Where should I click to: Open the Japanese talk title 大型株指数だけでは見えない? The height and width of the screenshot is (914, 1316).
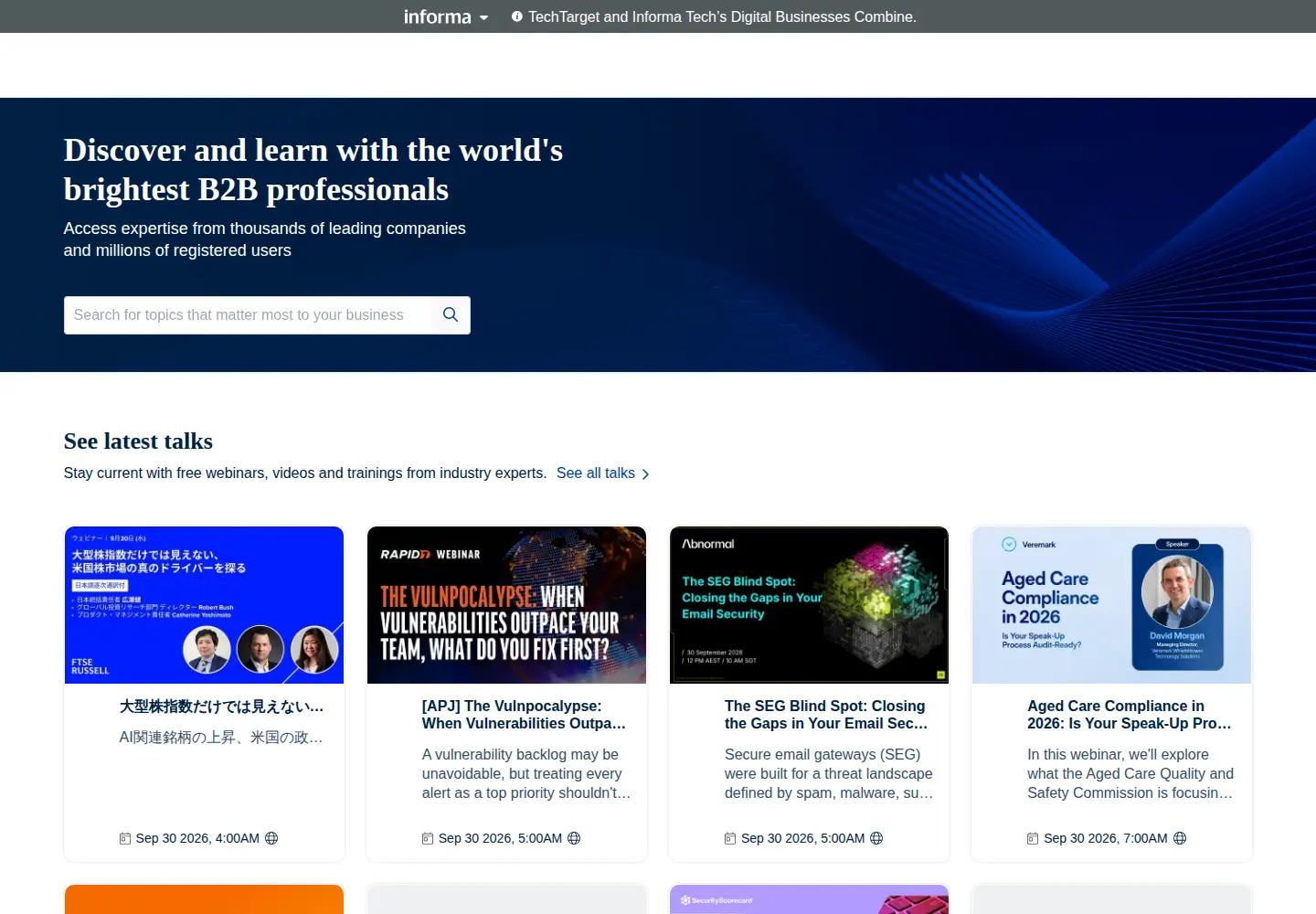coord(221,707)
